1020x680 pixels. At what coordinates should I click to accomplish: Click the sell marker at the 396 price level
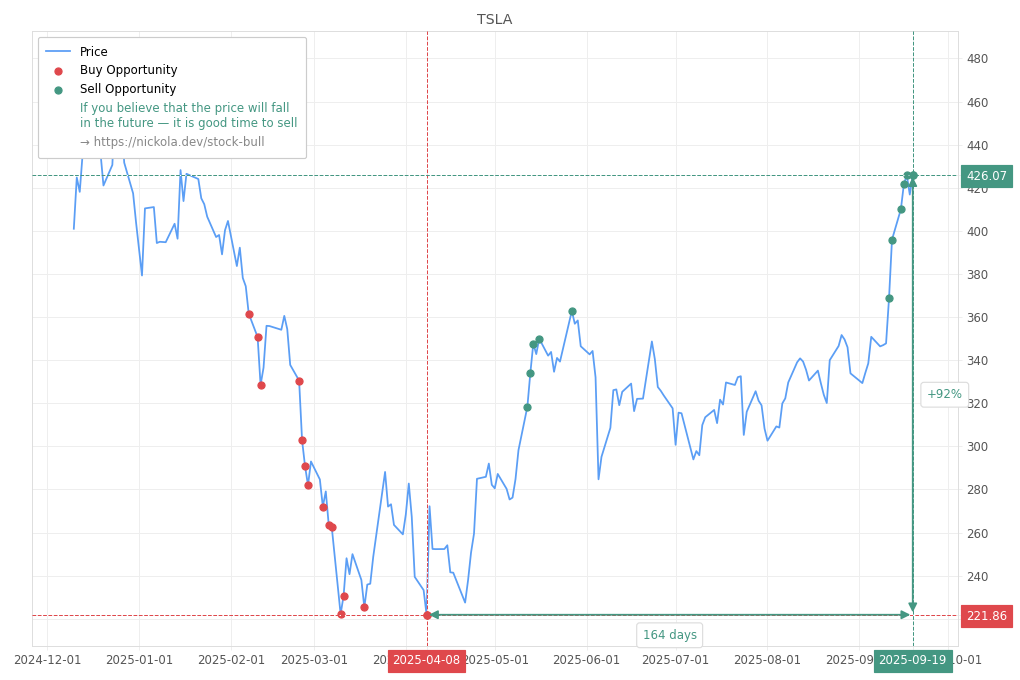coord(892,240)
